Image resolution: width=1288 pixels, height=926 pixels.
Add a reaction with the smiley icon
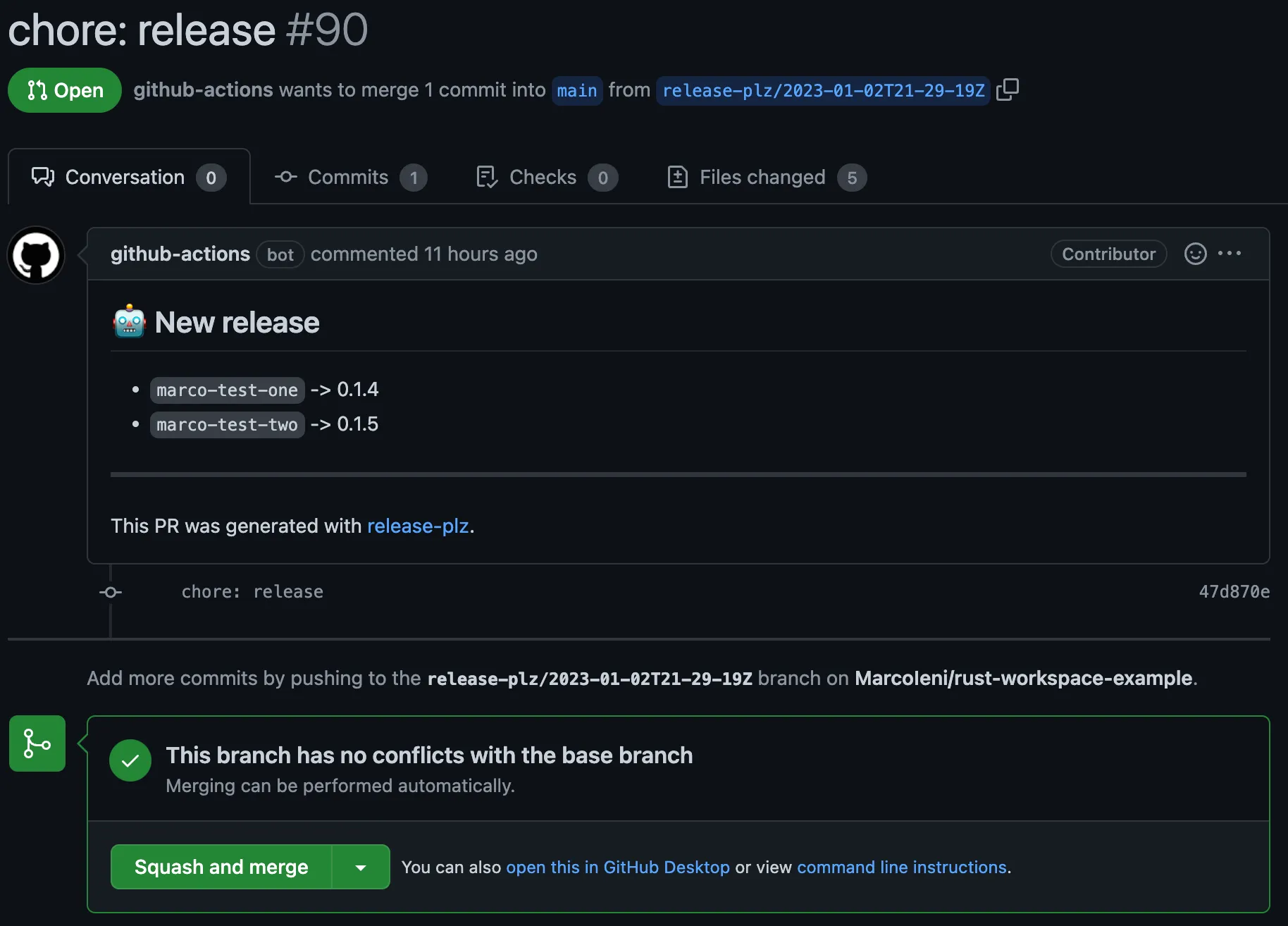coord(1195,254)
